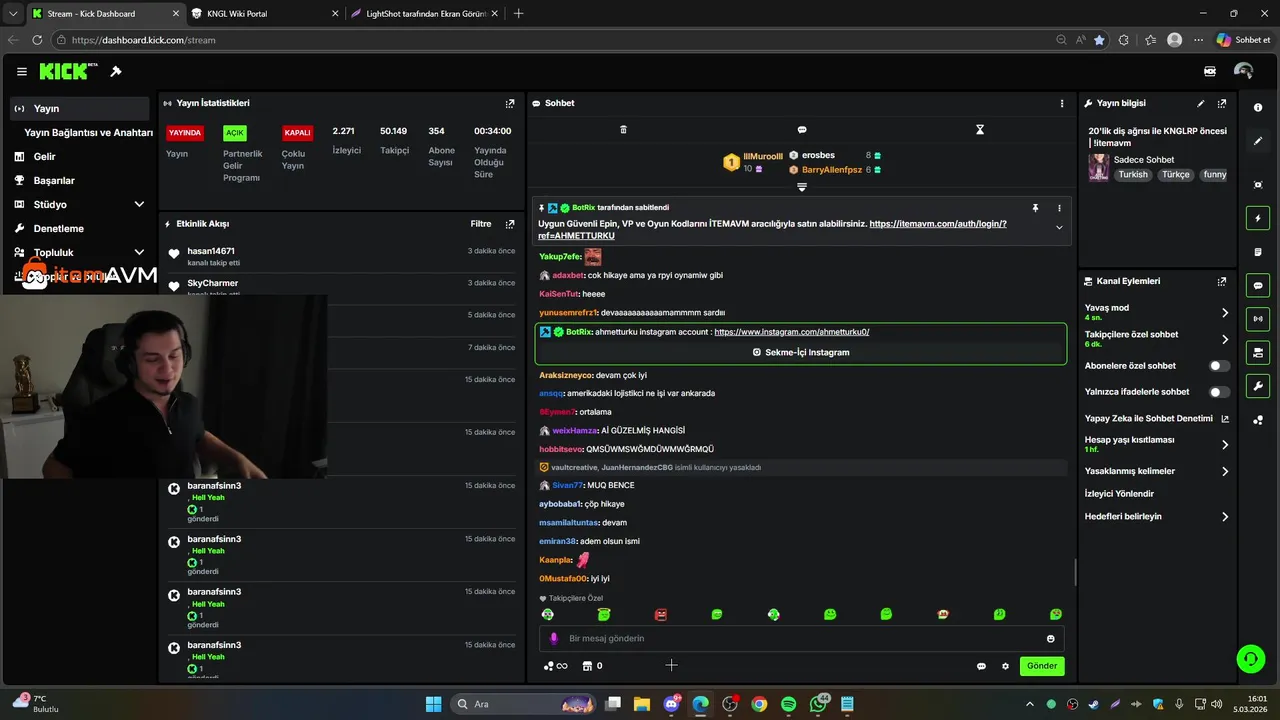Image resolution: width=1280 pixels, height=720 pixels.
Task: Click the hourglass icon above chat
Action: click(x=980, y=130)
